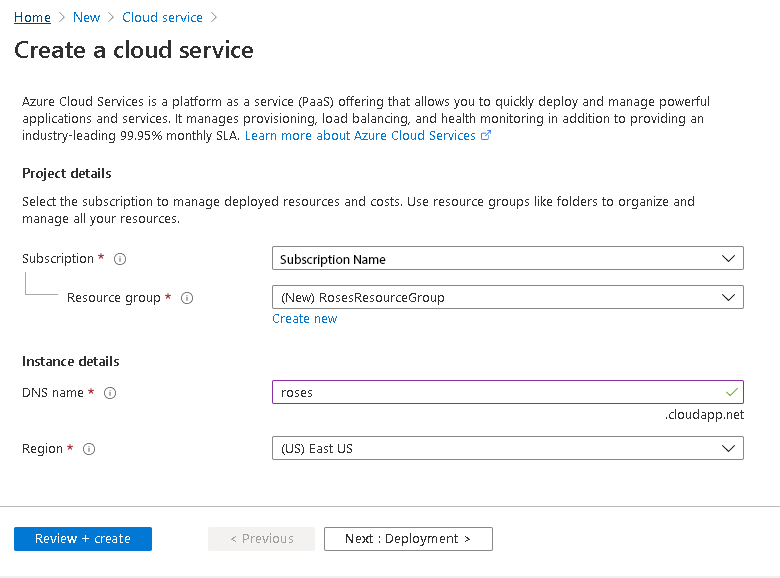Open the RosesResourceGroup dropdown
This screenshot has width=780, height=578.
coord(507,297)
